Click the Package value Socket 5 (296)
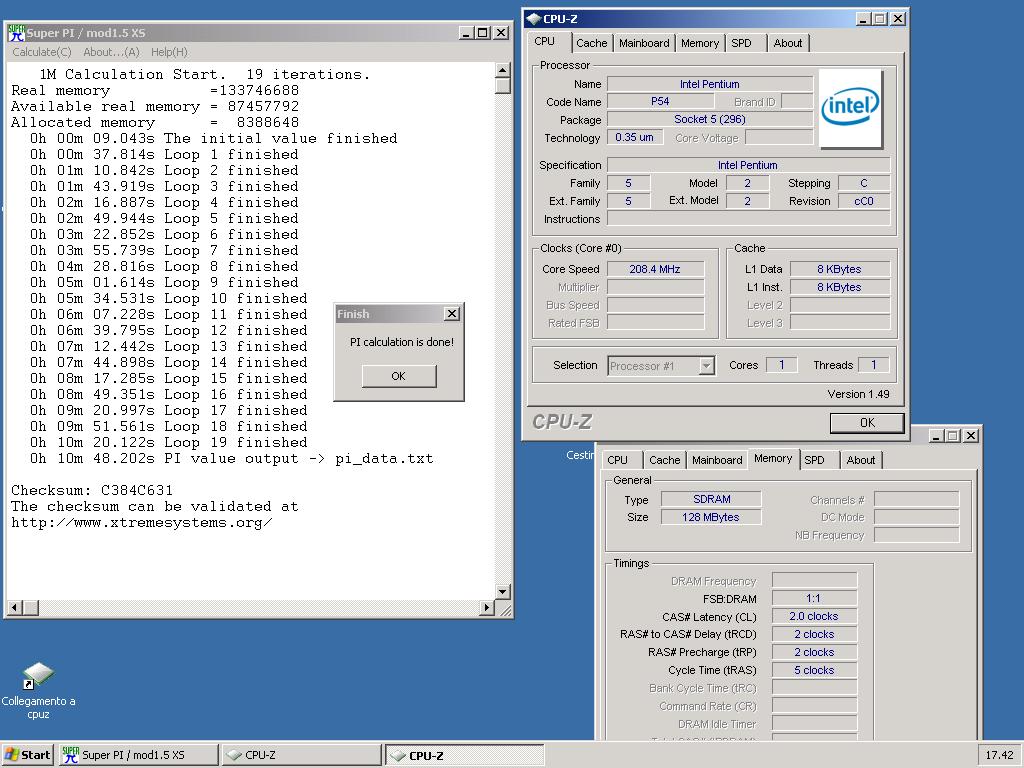The height and width of the screenshot is (768, 1024). click(x=710, y=119)
